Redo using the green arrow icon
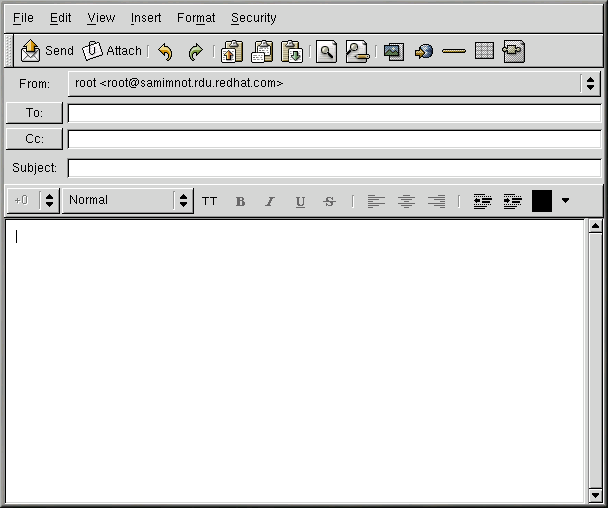The height and width of the screenshot is (508, 608). tap(196, 51)
